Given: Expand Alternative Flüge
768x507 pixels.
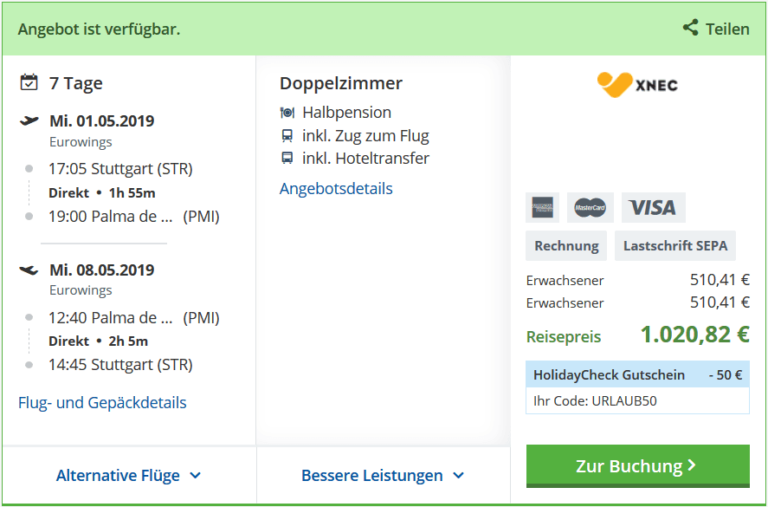Looking at the screenshot, I should click(128, 475).
